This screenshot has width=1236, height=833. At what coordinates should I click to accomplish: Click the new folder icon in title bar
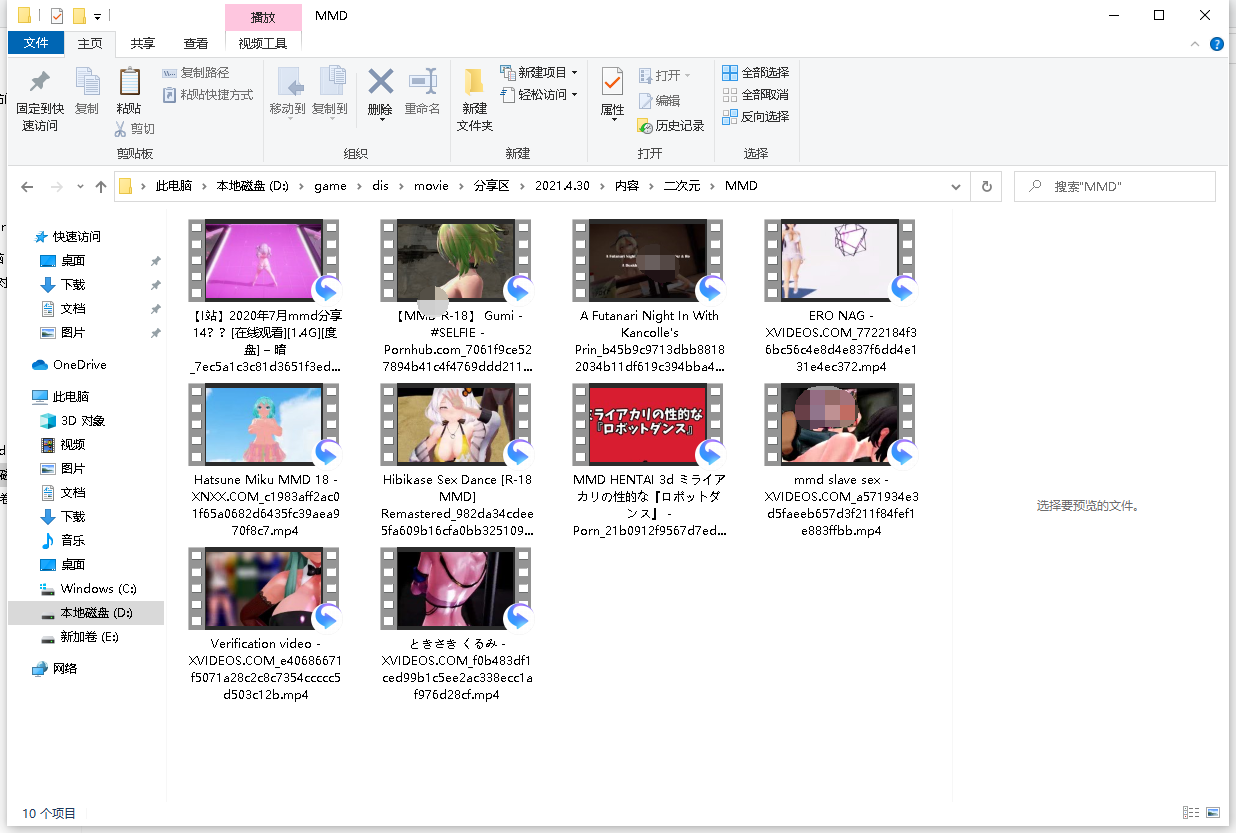point(78,16)
